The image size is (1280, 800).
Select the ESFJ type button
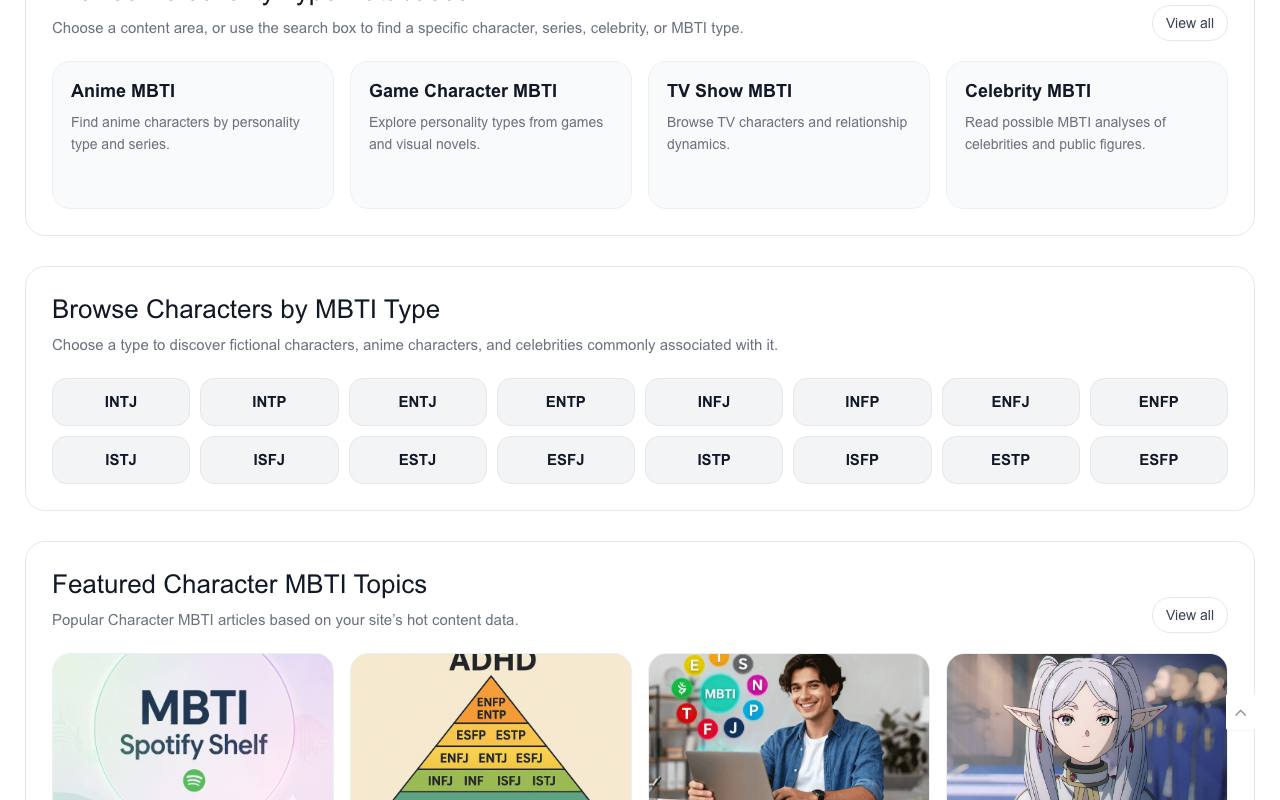(x=566, y=460)
